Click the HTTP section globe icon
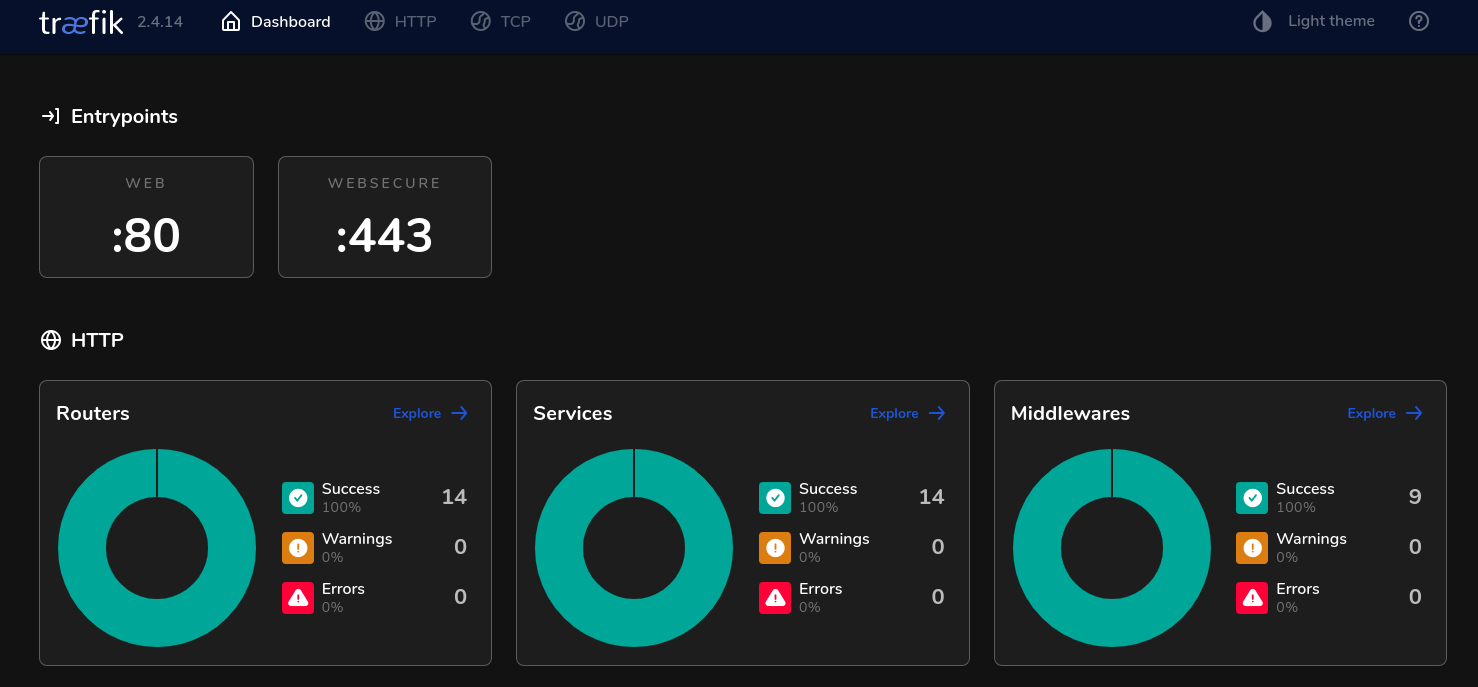This screenshot has height=687, width=1478. (51, 340)
